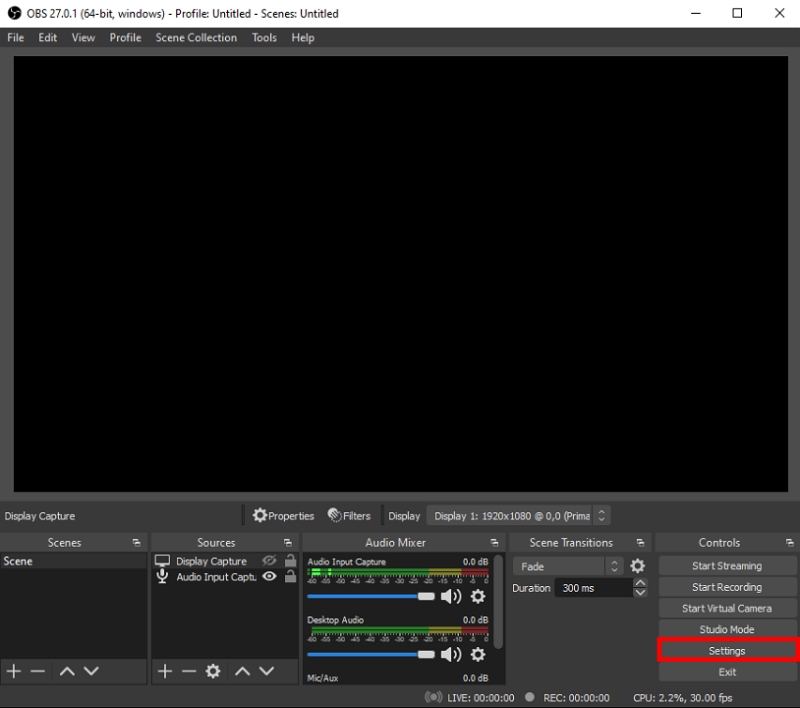Open the Tools menu

[x=264, y=37]
